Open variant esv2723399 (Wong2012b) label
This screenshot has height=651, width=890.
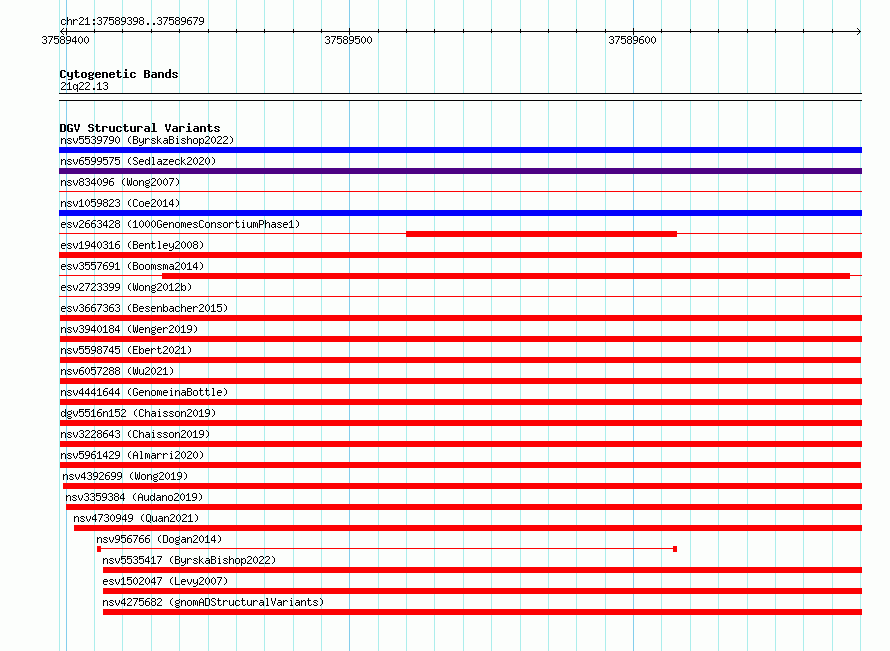point(126,287)
